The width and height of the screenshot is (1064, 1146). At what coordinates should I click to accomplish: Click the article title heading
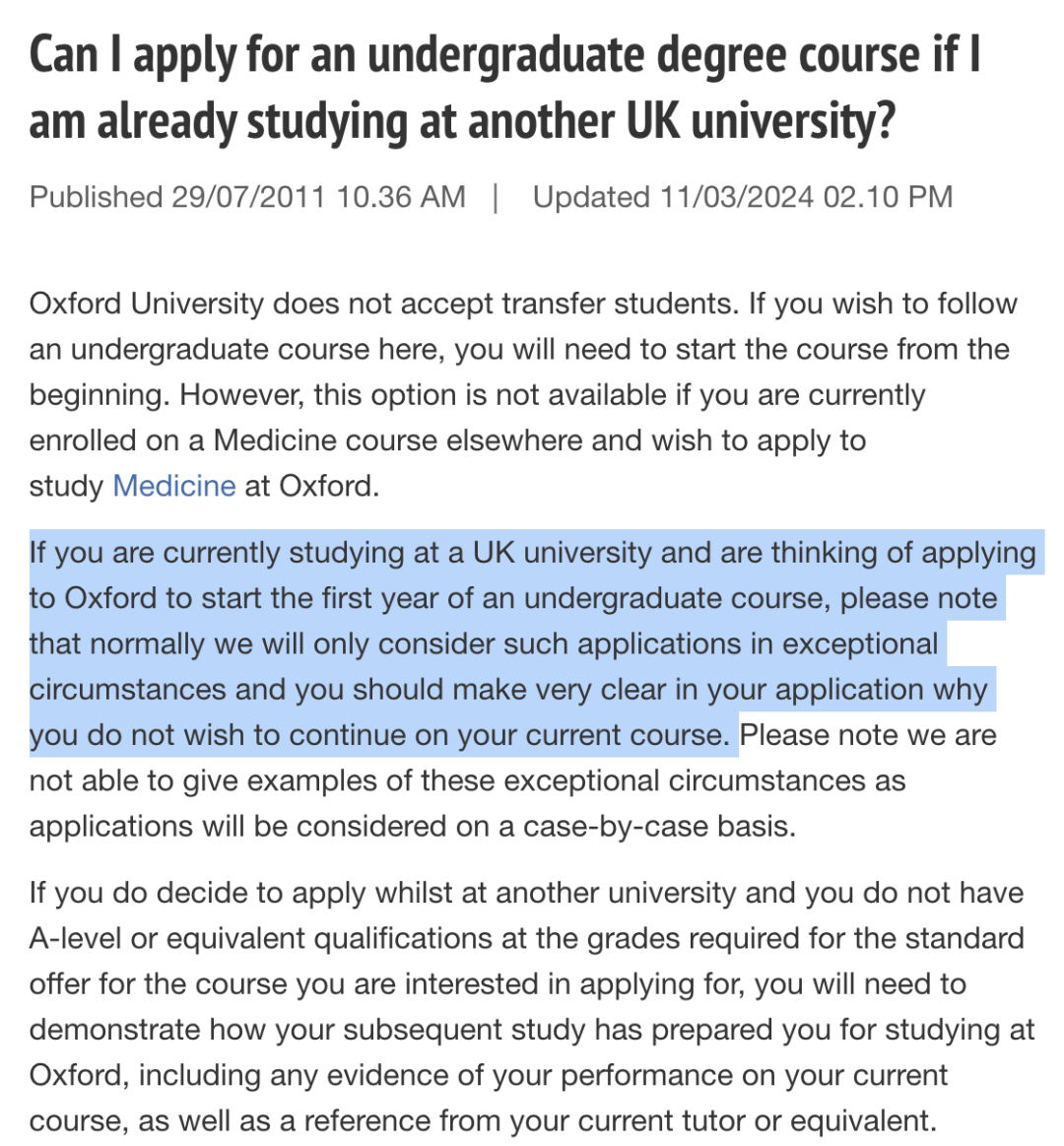click(504, 88)
